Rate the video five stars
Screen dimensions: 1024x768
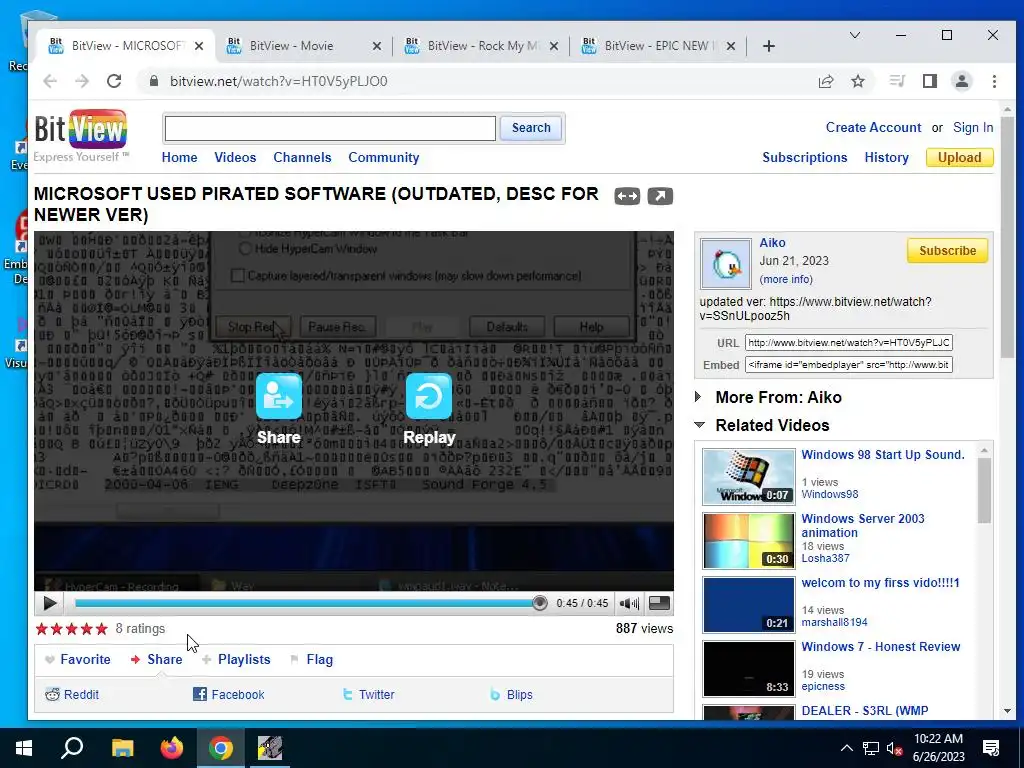tap(101, 629)
